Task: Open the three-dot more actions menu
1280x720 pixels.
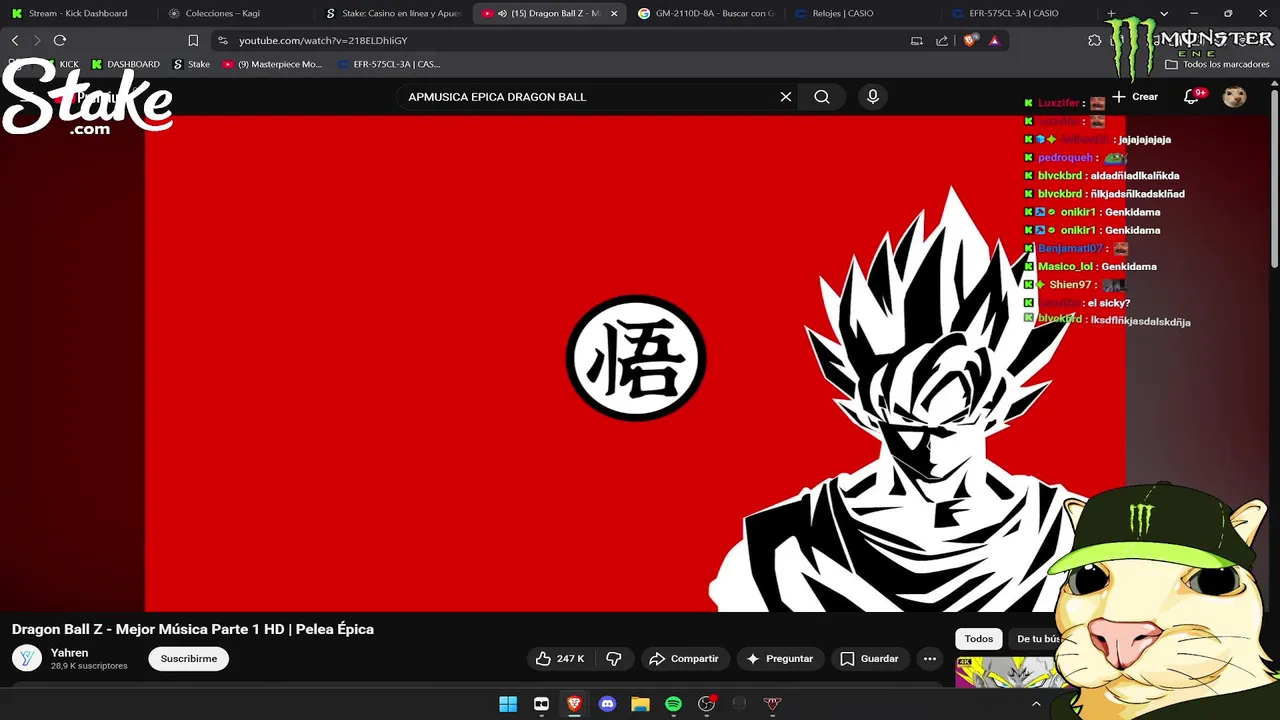Action: [930, 659]
